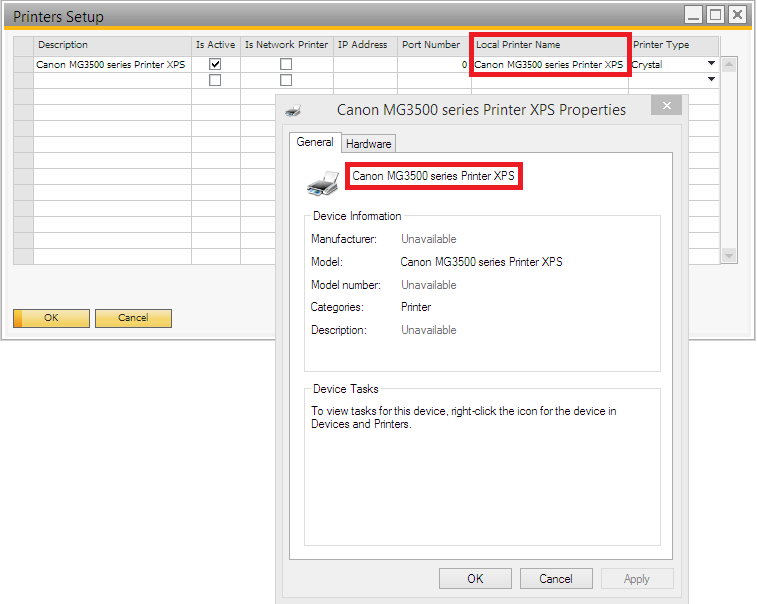Open Printer Type dropdown showing Crystal

pos(711,64)
